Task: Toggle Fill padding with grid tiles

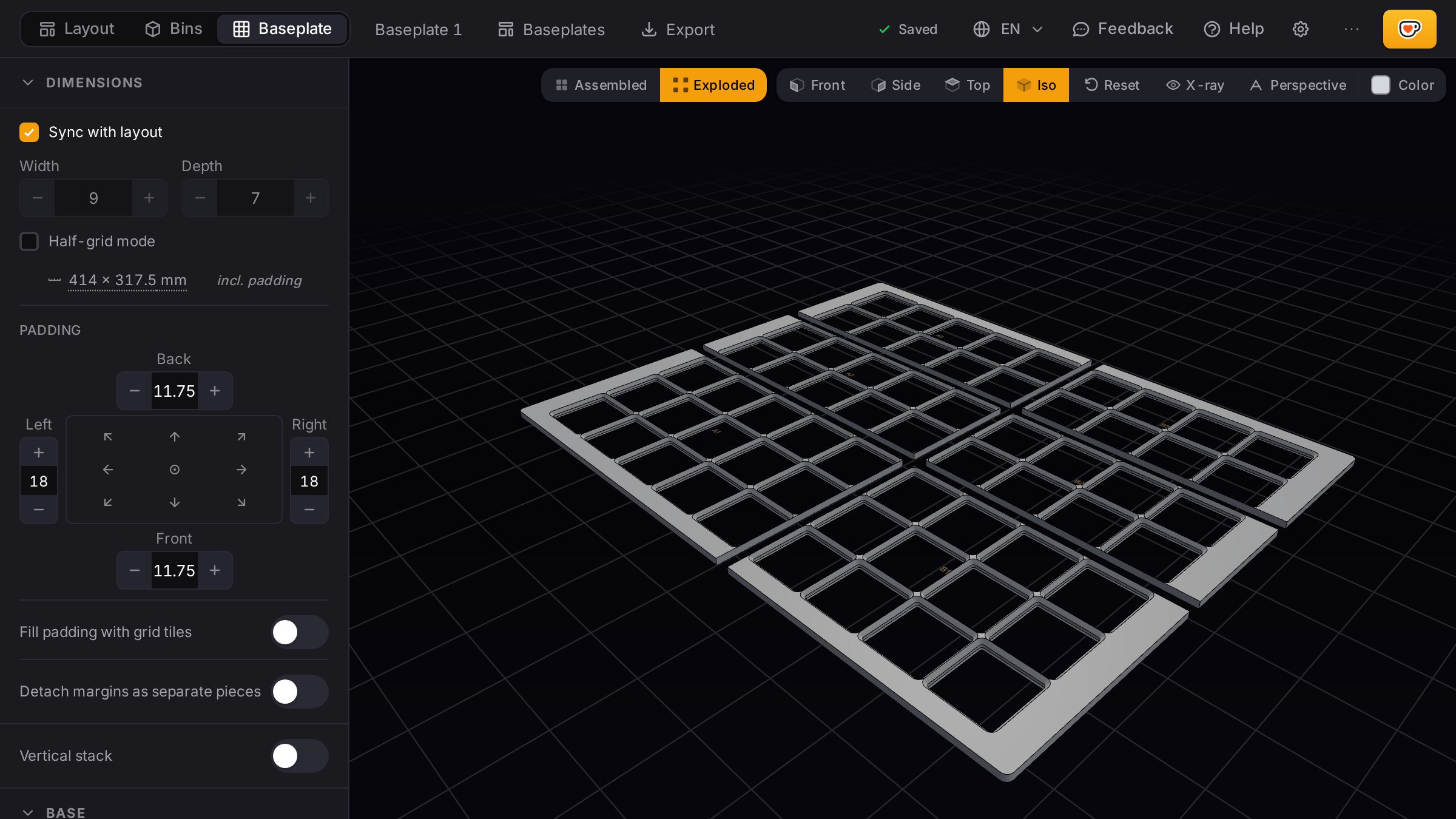Action: tap(300, 632)
